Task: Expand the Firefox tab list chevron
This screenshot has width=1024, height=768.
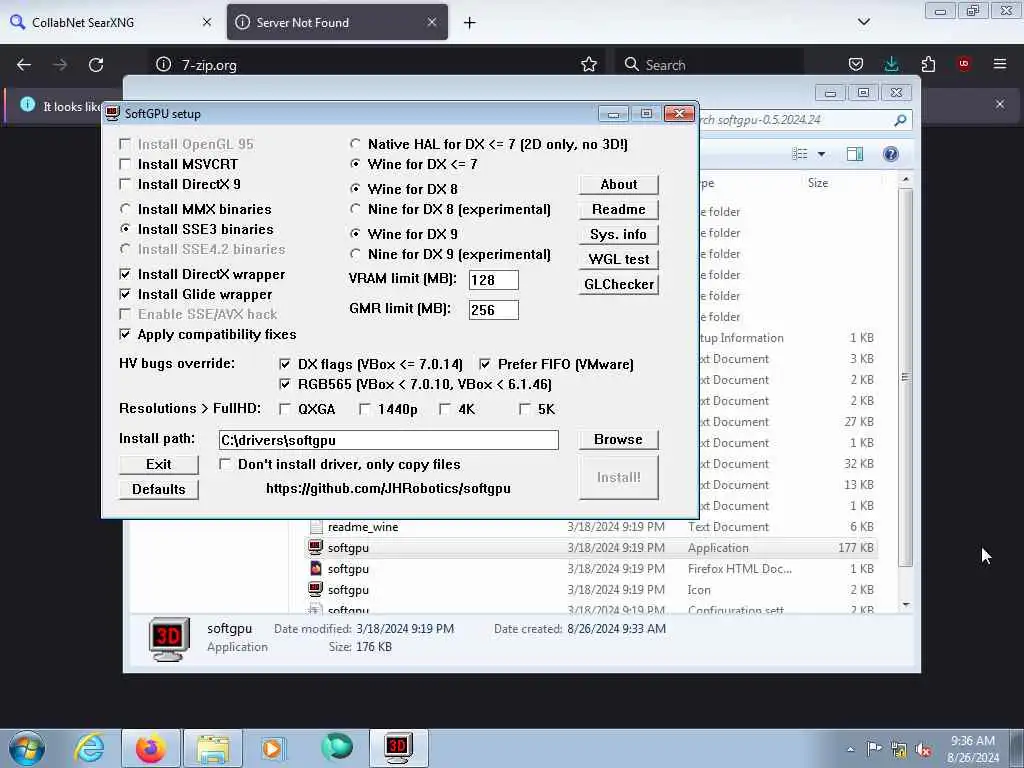Action: pyautogui.click(x=864, y=22)
